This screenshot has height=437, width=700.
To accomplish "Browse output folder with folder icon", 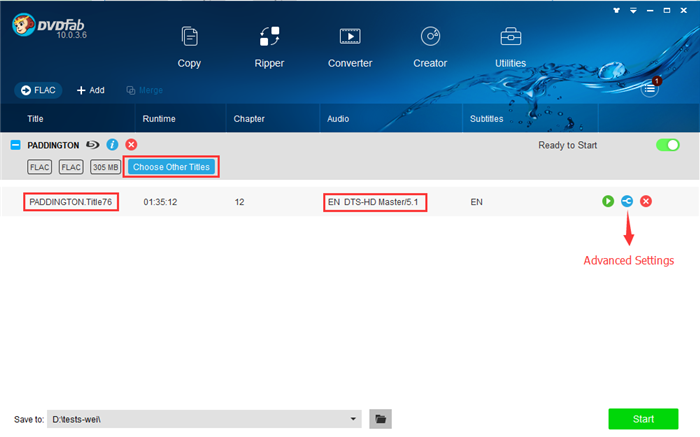I will [x=380, y=419].
